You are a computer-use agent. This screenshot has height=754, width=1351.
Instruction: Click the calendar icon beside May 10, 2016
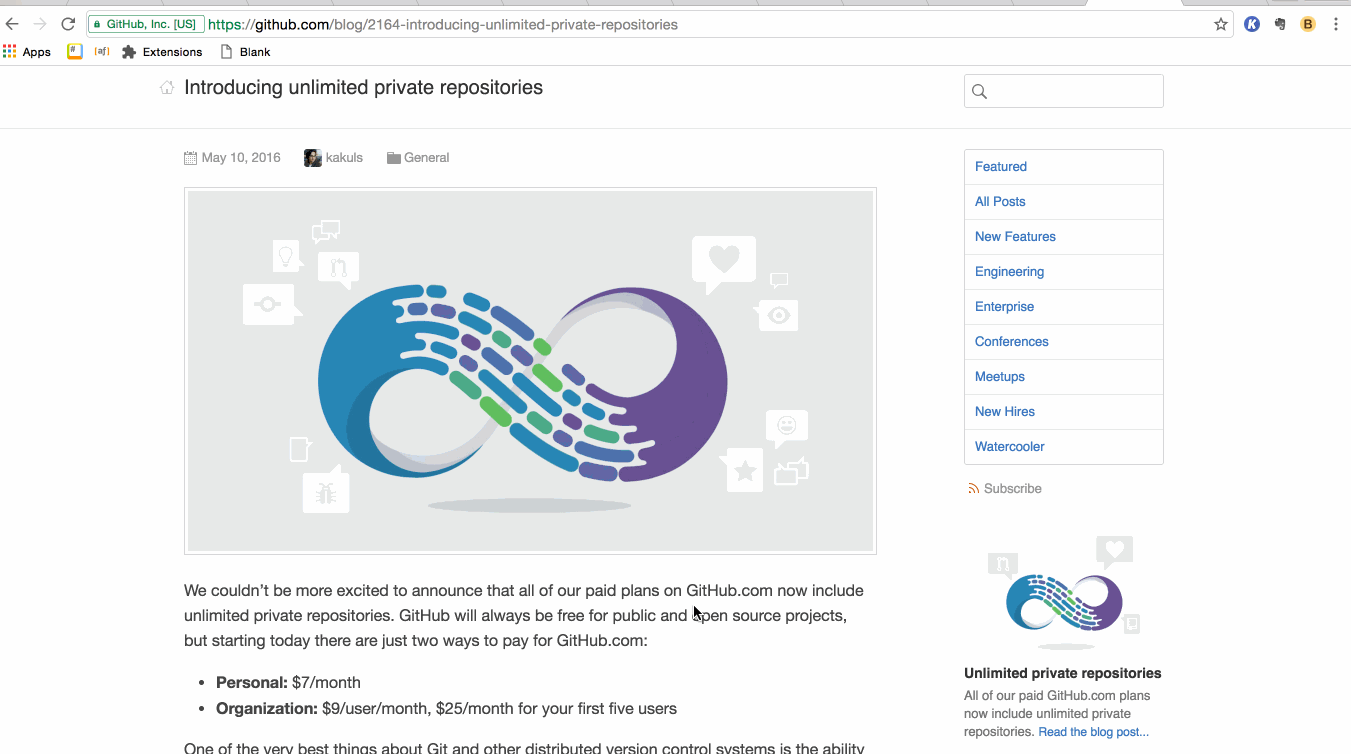[191, 157]
